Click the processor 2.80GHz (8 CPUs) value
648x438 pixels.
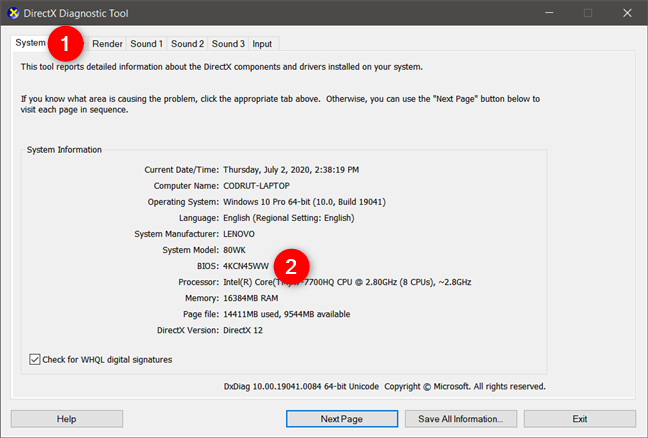pyautogui.click(x=347, y=282)
